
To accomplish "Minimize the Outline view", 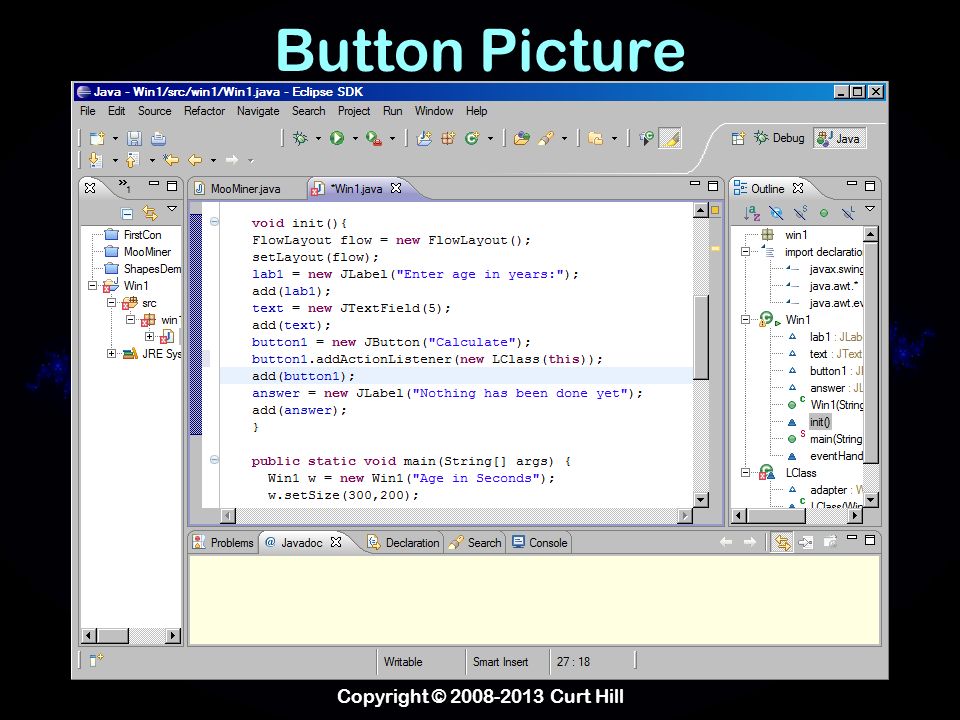I will pos(851,183).
